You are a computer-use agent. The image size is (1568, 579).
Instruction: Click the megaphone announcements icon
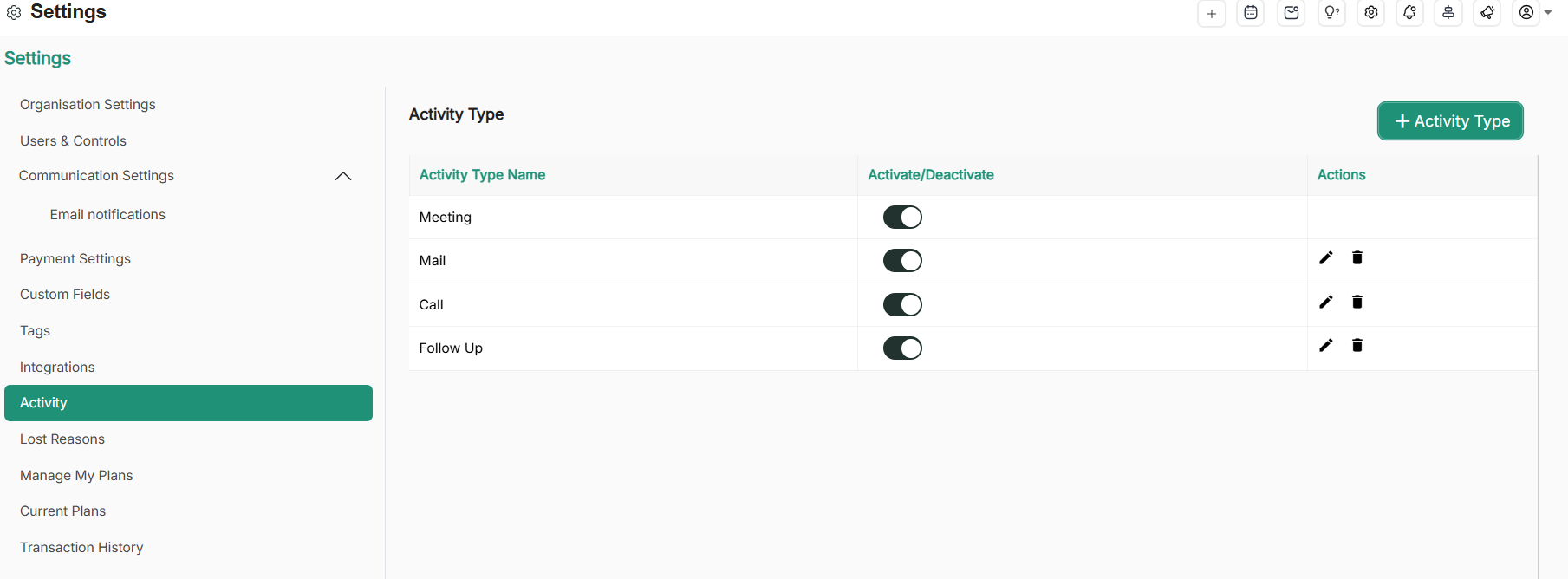tap(1487, 13)
